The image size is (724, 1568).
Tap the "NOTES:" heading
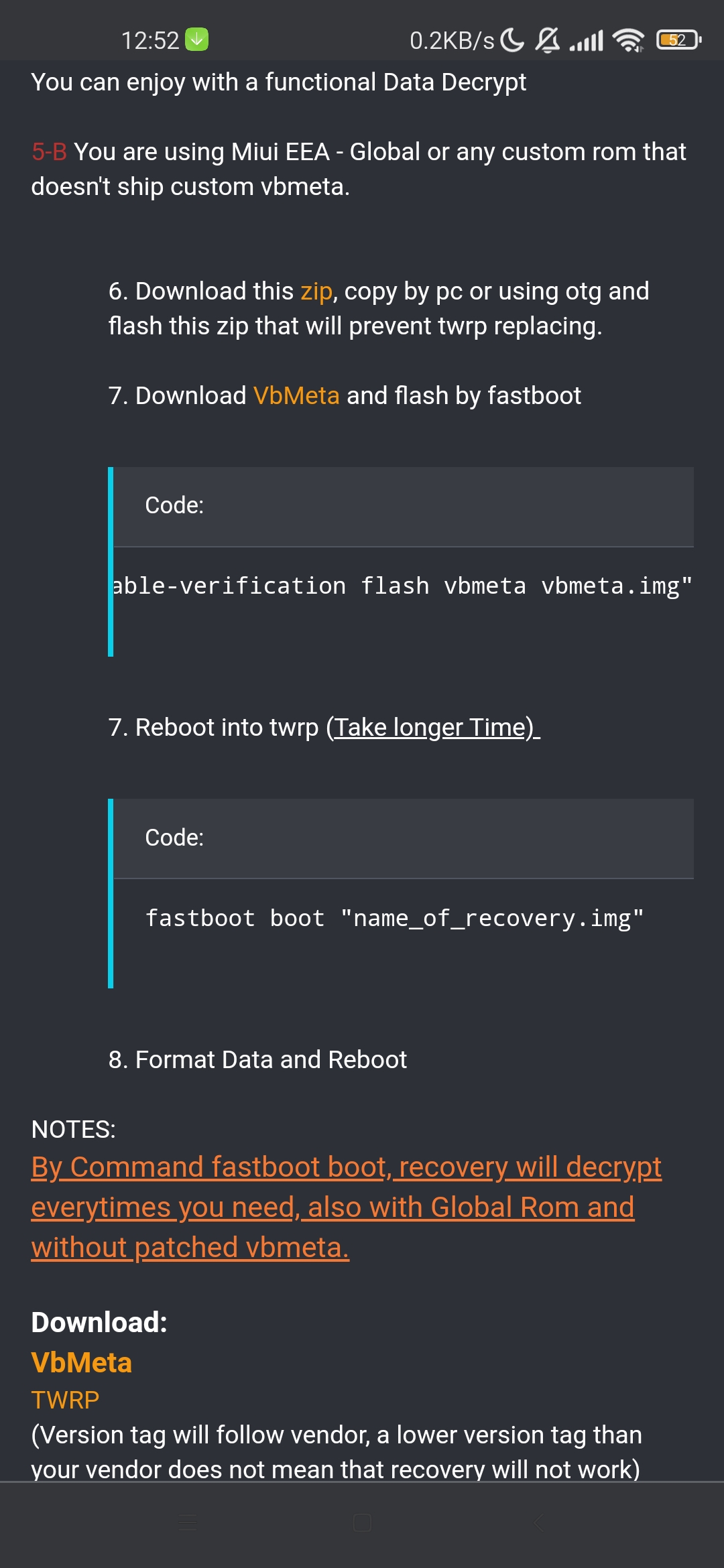tap(74, 1129)
